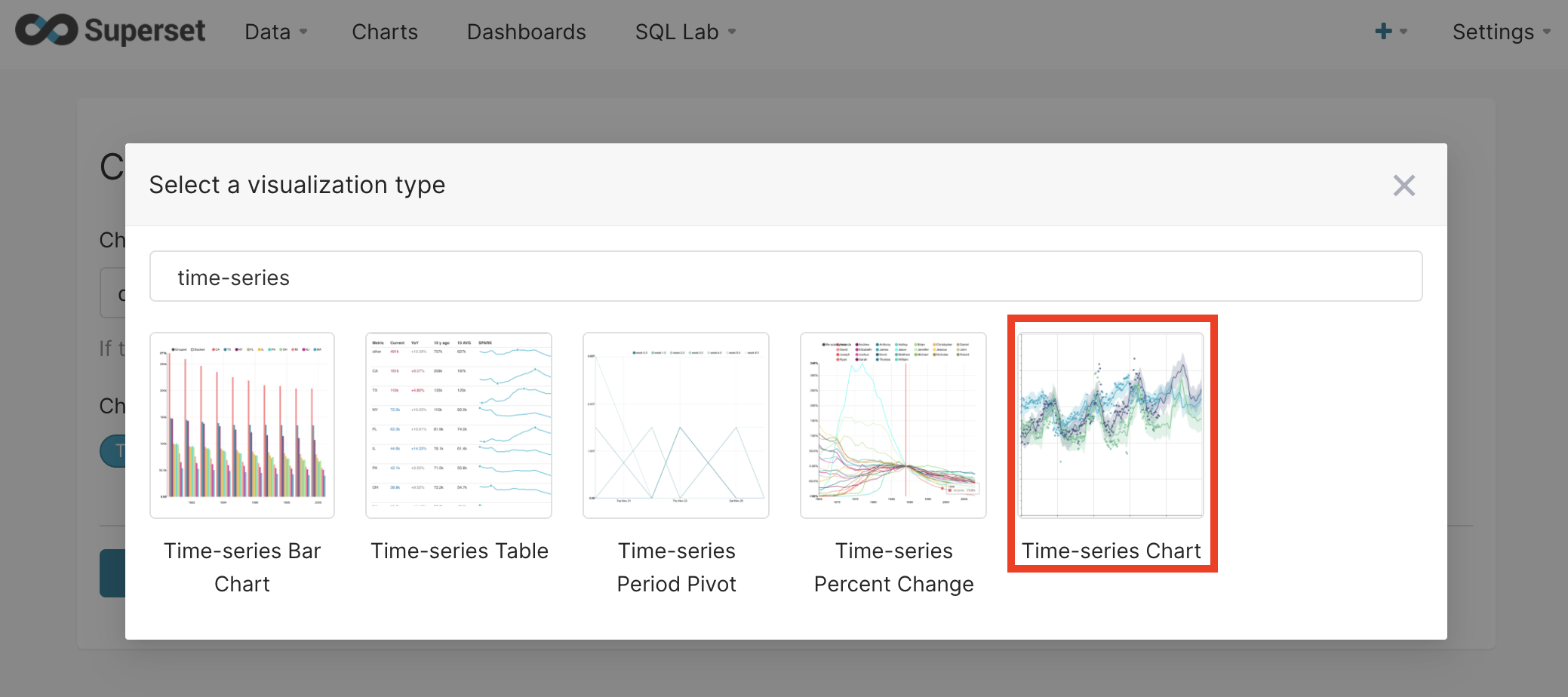The height and width of the screenshot is (697, 1568).
Task: Click the 'Time-series Bar Chart' text label
Action: [x=242, y=567]
